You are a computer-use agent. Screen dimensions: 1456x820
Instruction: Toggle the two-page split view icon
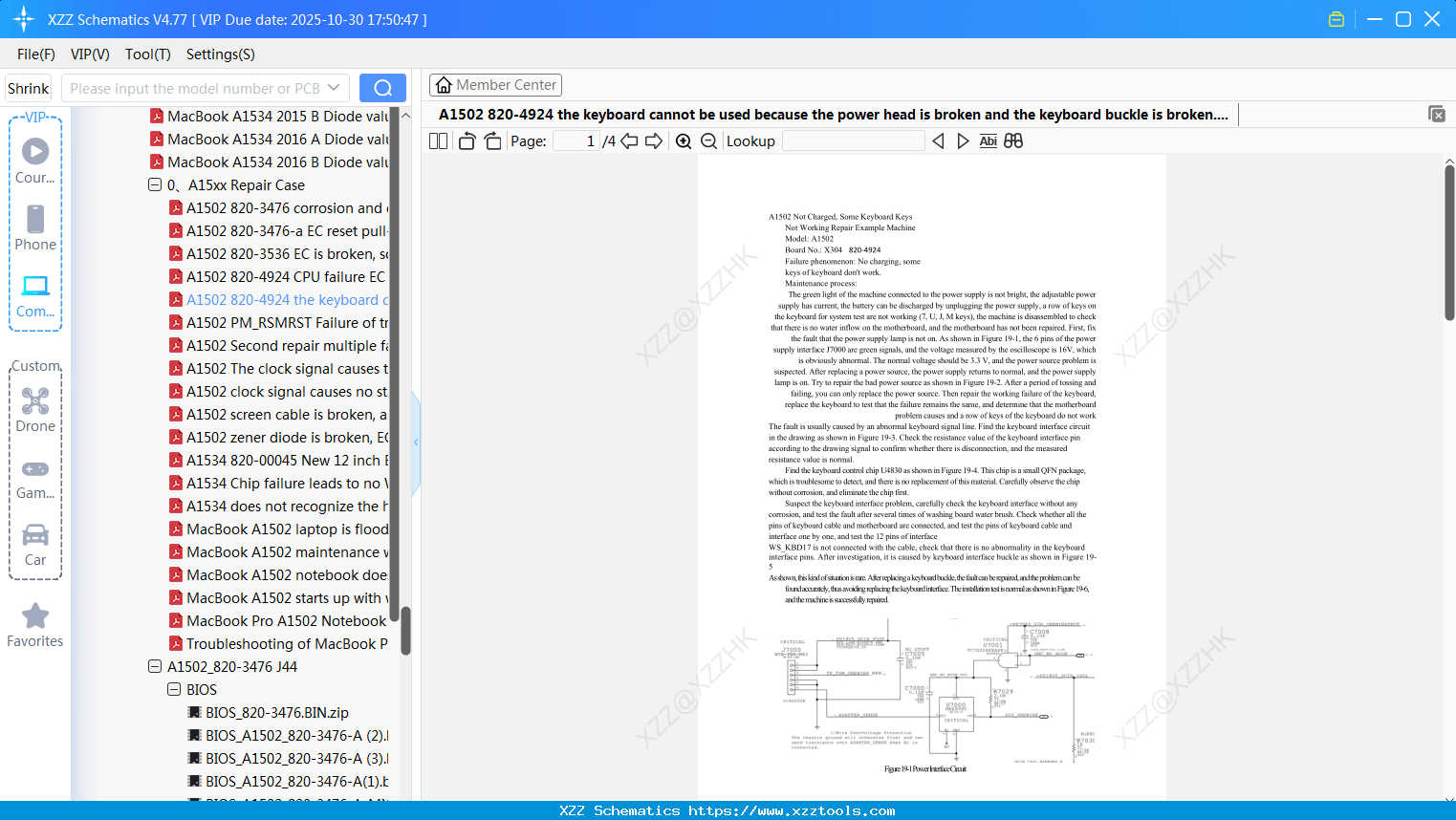(438, 140)
